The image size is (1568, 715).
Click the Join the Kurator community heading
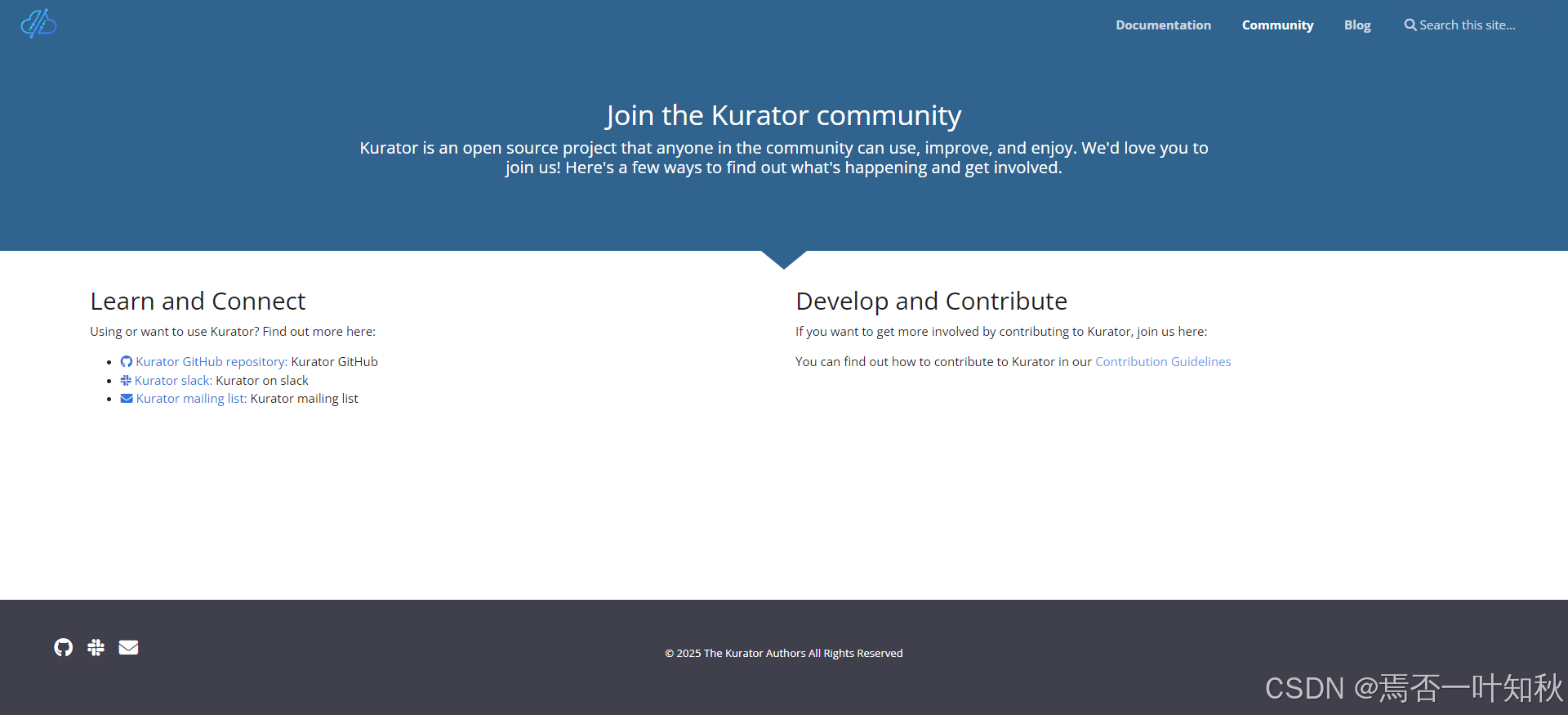pos(784,116)
